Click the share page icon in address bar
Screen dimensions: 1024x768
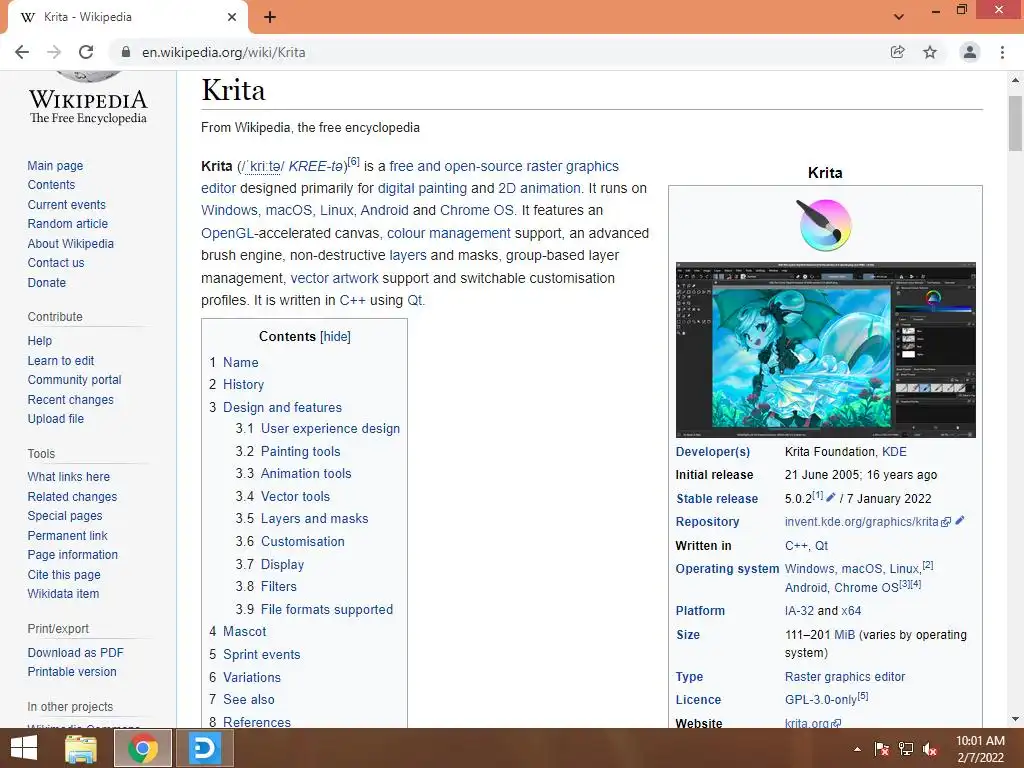coord(898,52)
